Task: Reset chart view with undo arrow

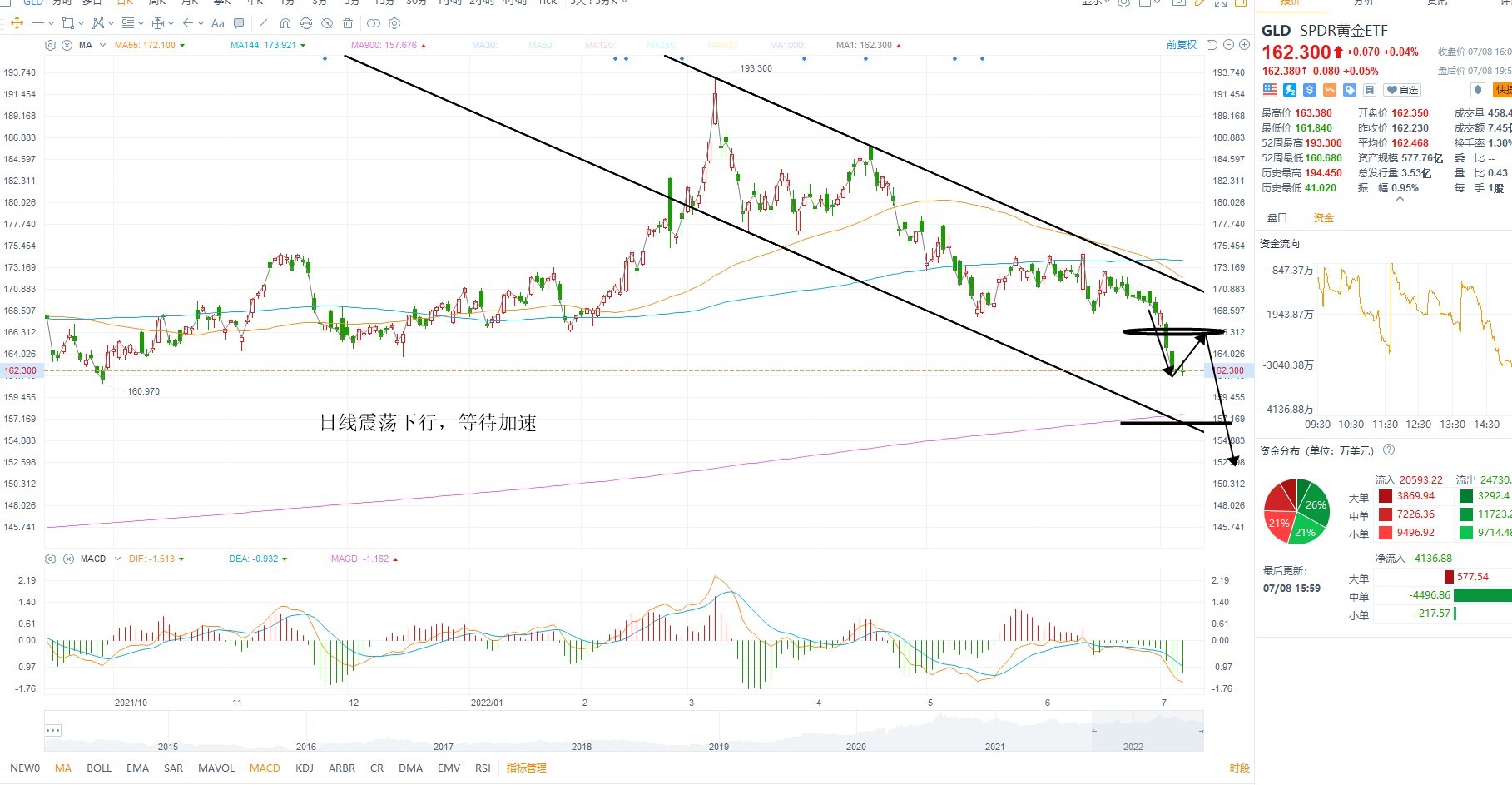Action: 1212,45
